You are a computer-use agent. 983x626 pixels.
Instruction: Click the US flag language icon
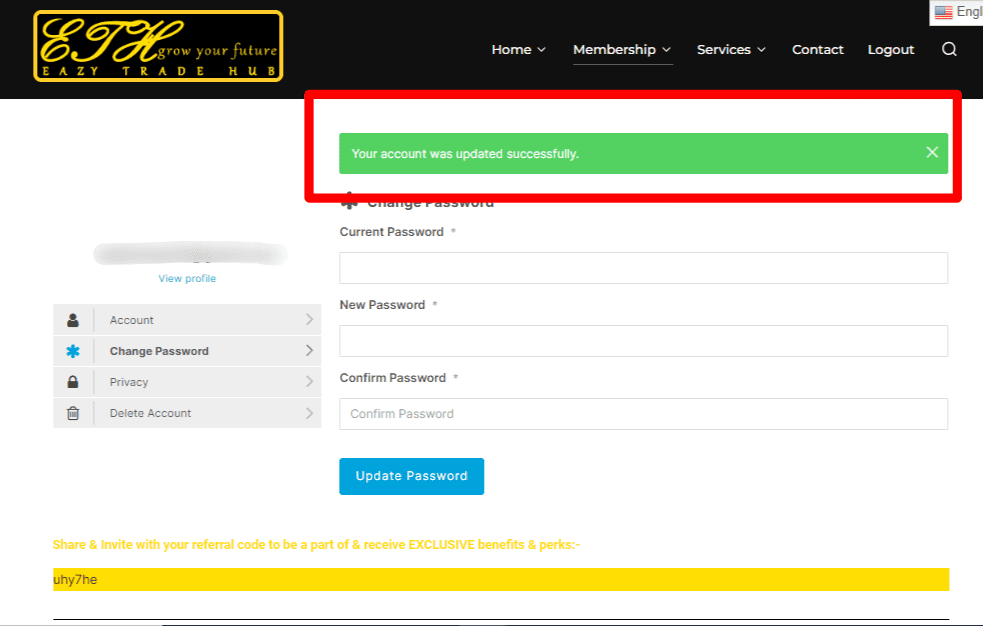coord(943,12)
